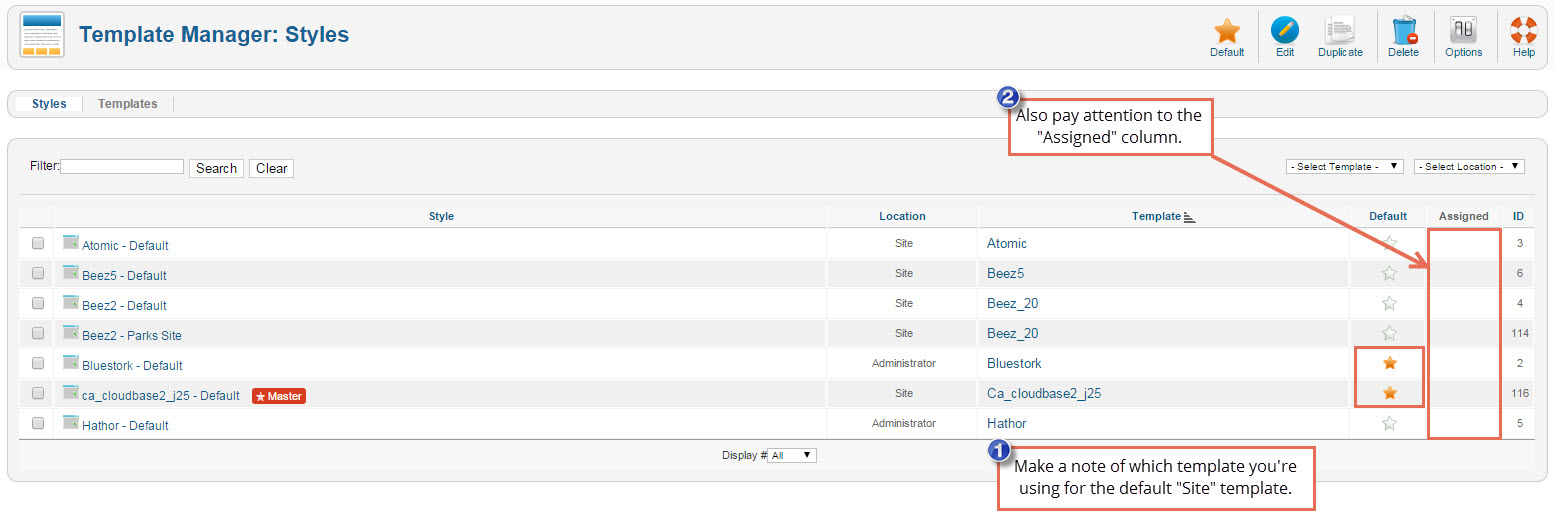Click the red Master badge

point(279,396)
